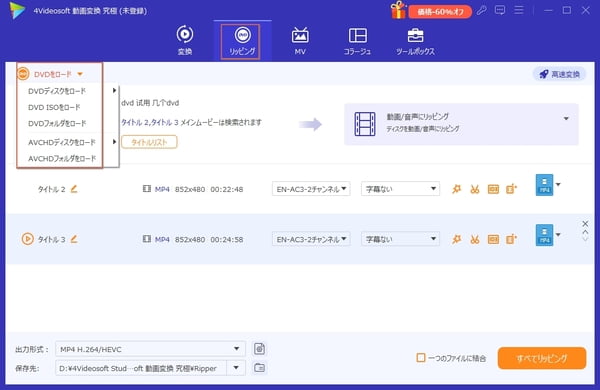Go to the コラージュ tab
Image resolution: width=600 pixels, height=390 pixels.
coord(357,41)
